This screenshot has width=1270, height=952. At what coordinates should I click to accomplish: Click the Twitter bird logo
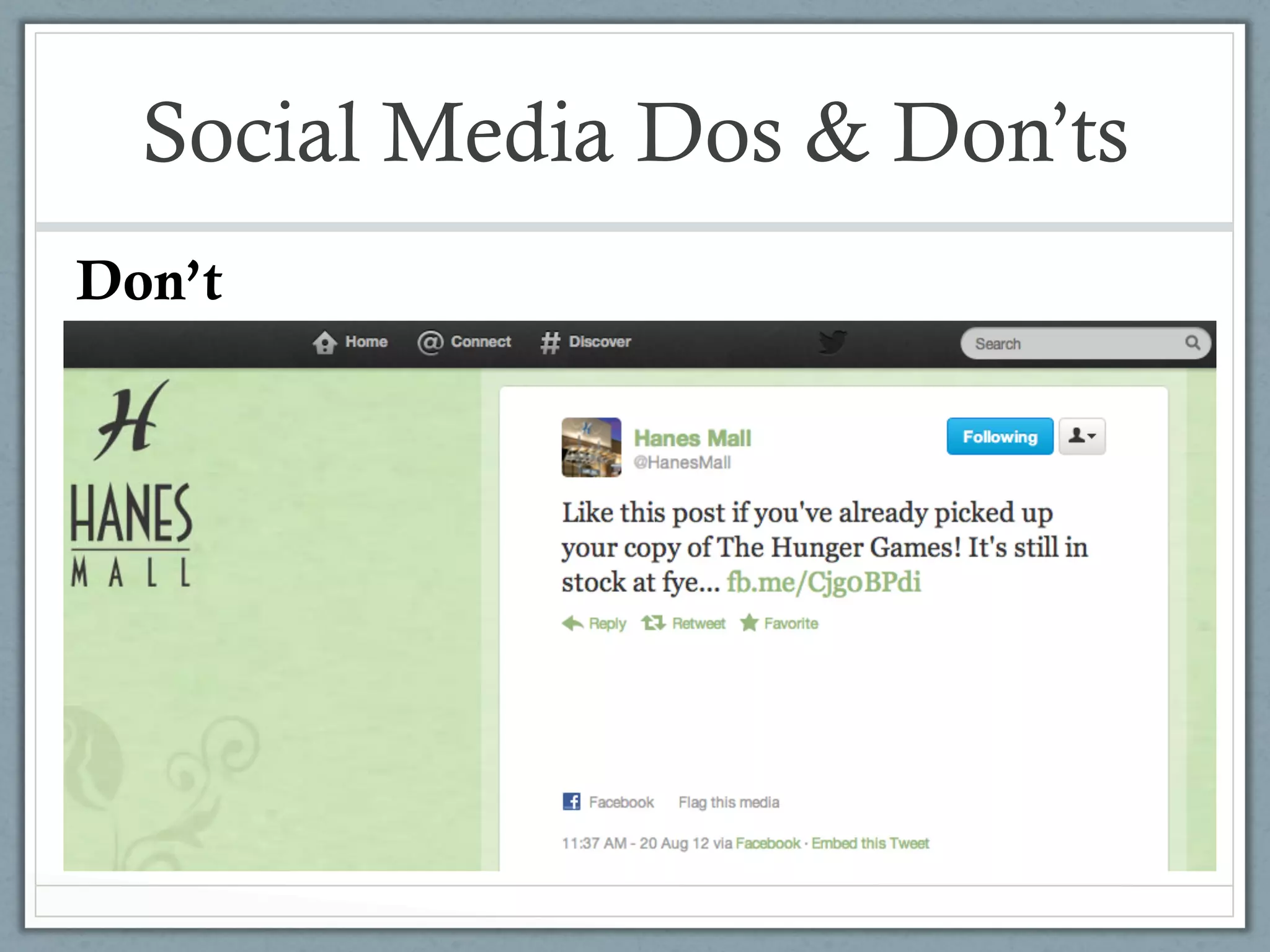[832, 342]
